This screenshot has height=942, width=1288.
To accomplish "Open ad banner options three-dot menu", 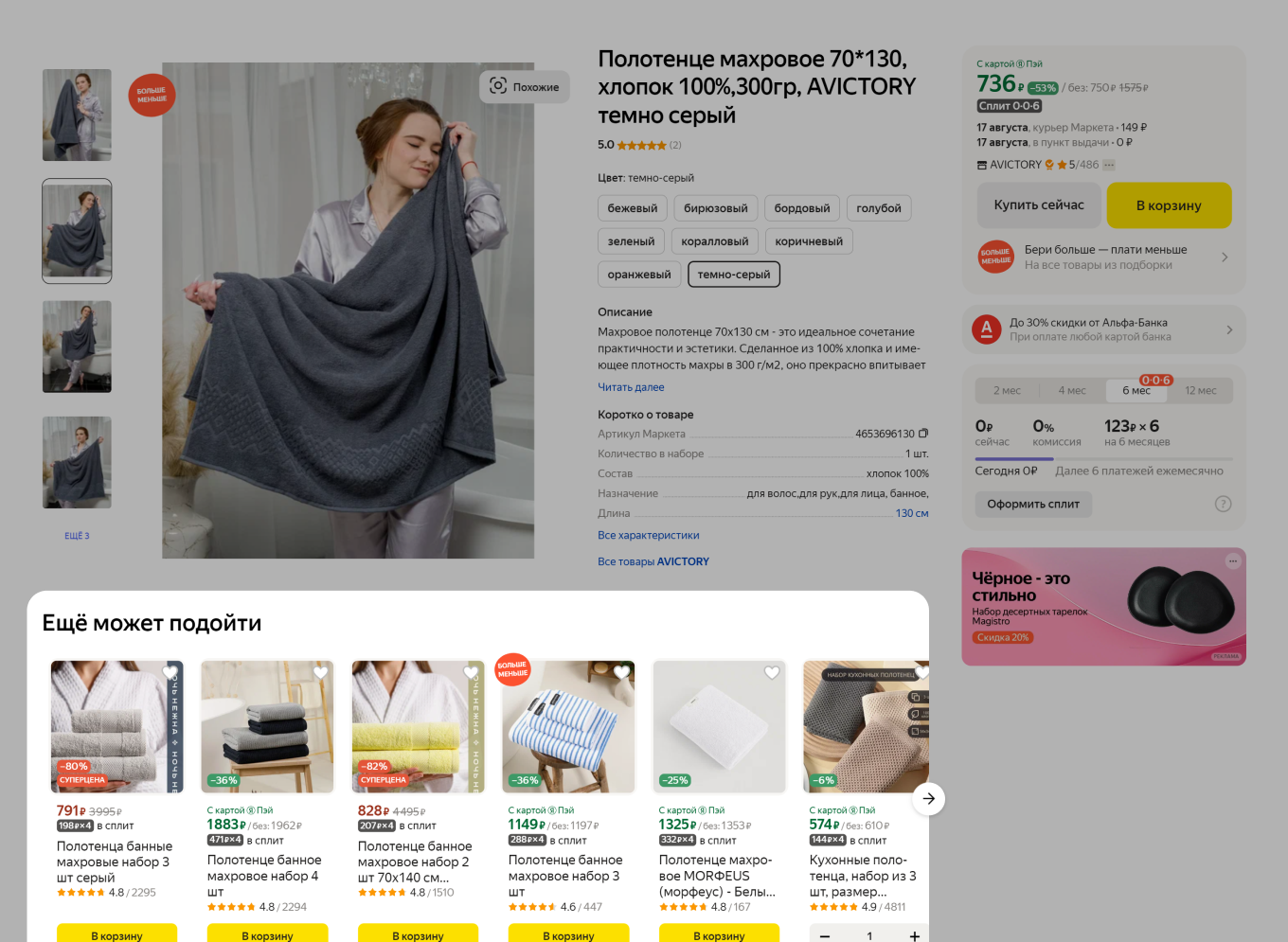I will tap(1233, 561).
